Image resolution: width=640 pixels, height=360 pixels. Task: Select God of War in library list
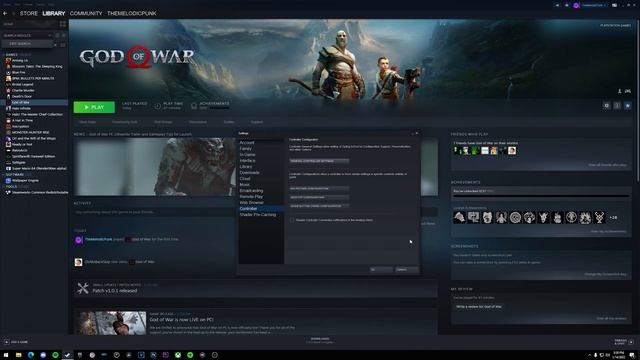click(34, 102)
